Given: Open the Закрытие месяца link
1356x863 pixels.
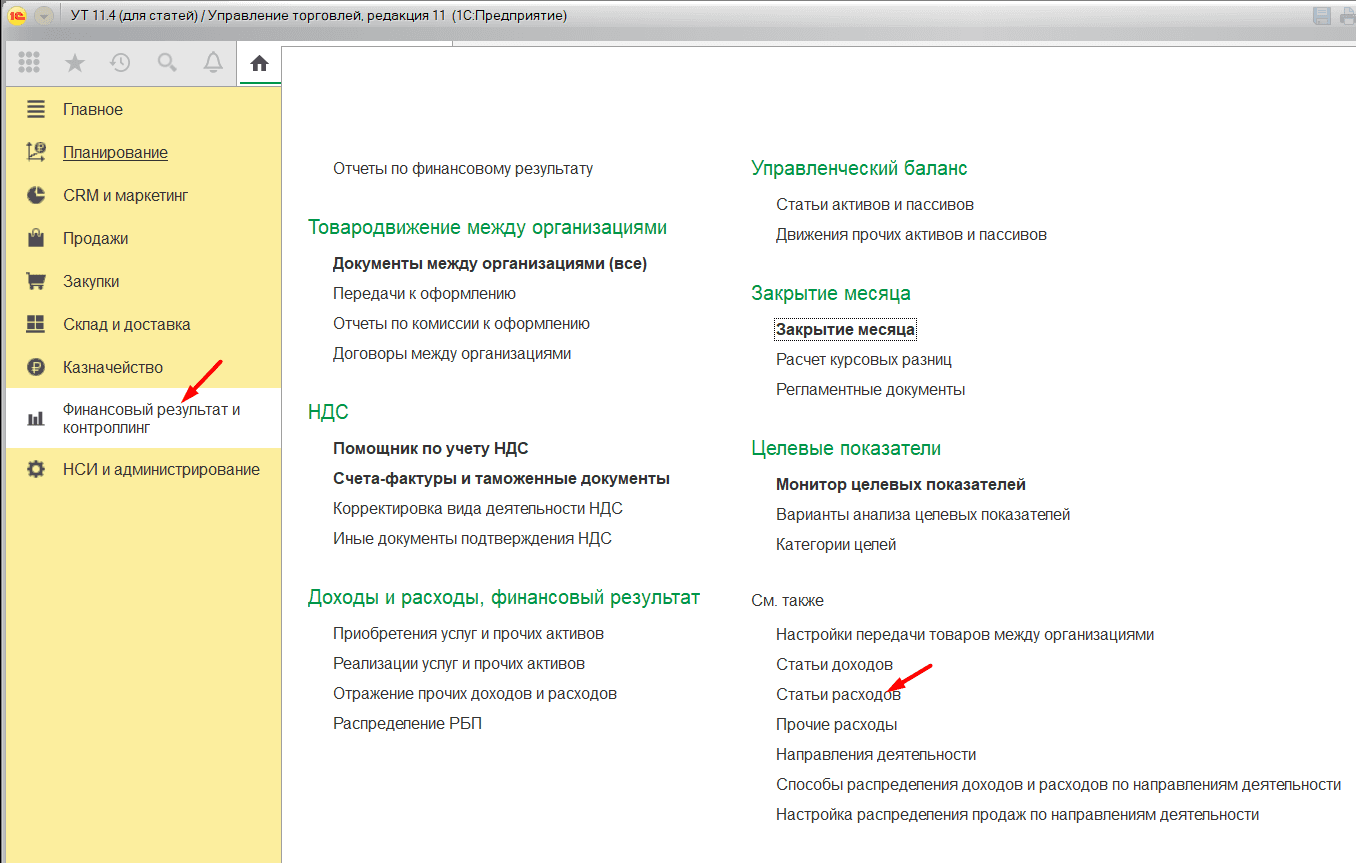Looking at the screenshot, I should coord(845,329).
